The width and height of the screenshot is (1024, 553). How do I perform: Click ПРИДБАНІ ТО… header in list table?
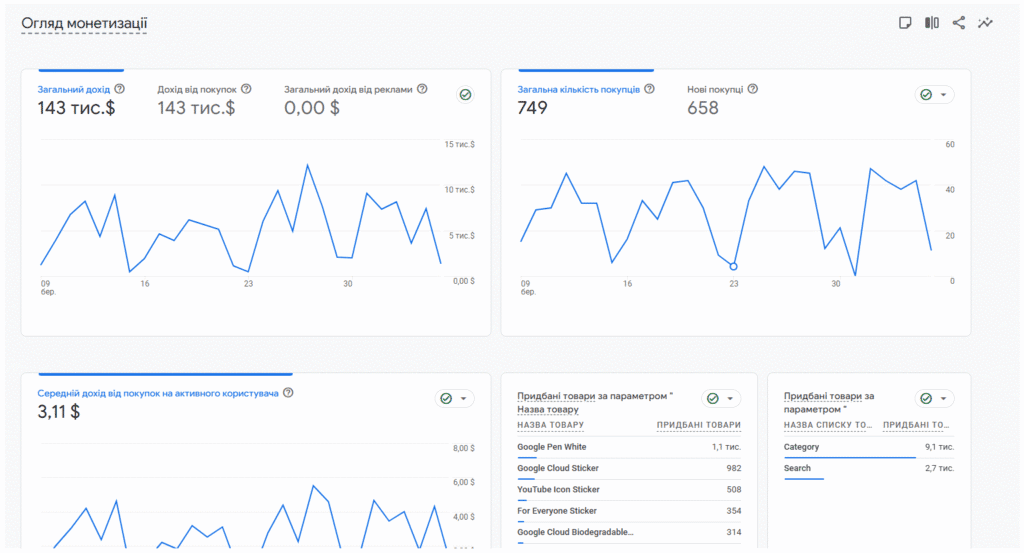916,425
